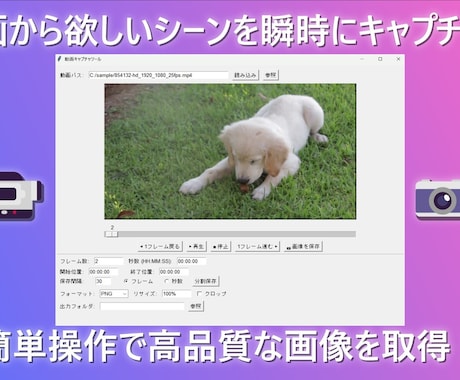
Task: Click the app feather icon in title bar
Action: point(60,59)
